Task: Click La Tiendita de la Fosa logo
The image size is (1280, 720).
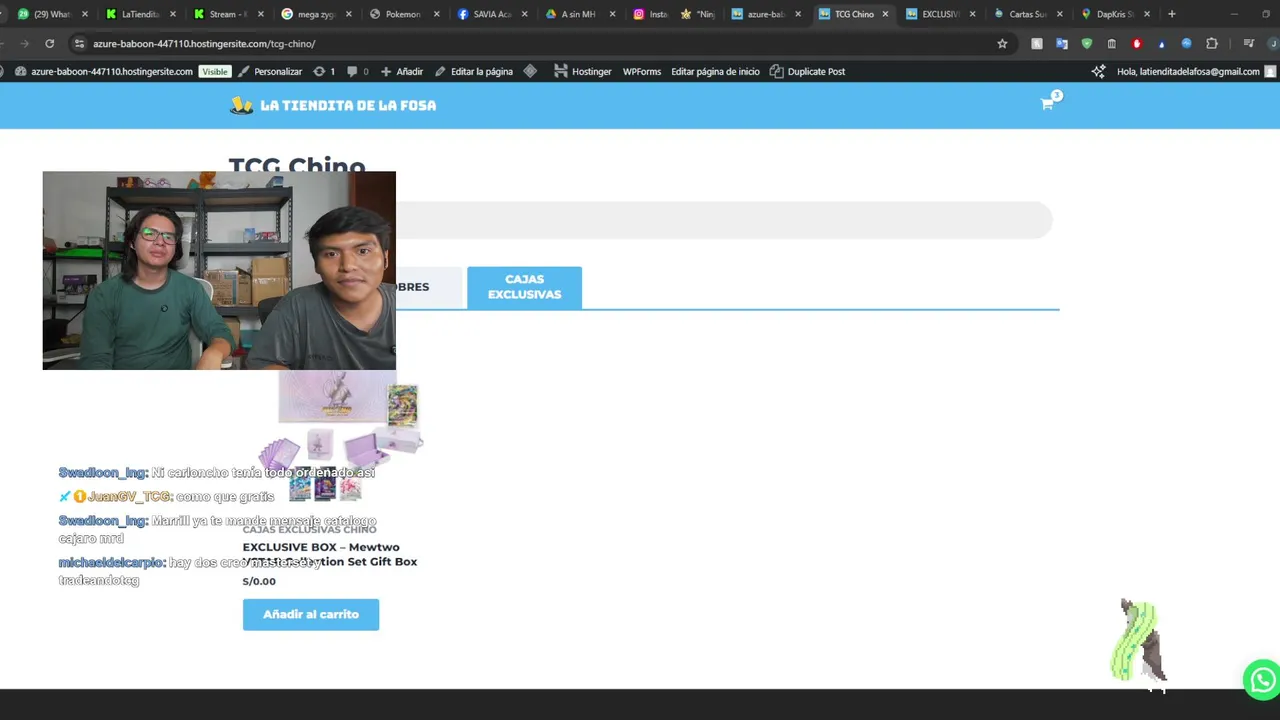Action: coord(333,105)
